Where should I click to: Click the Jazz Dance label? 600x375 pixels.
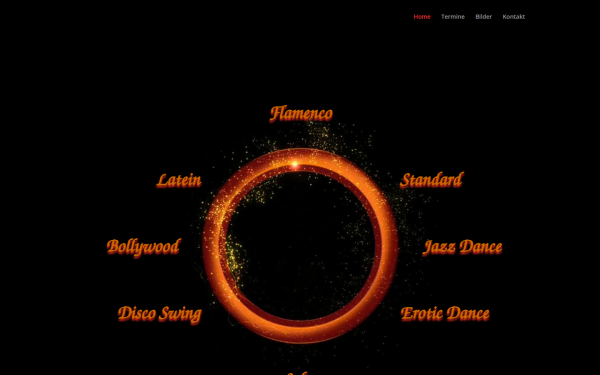tap(462, 247)
